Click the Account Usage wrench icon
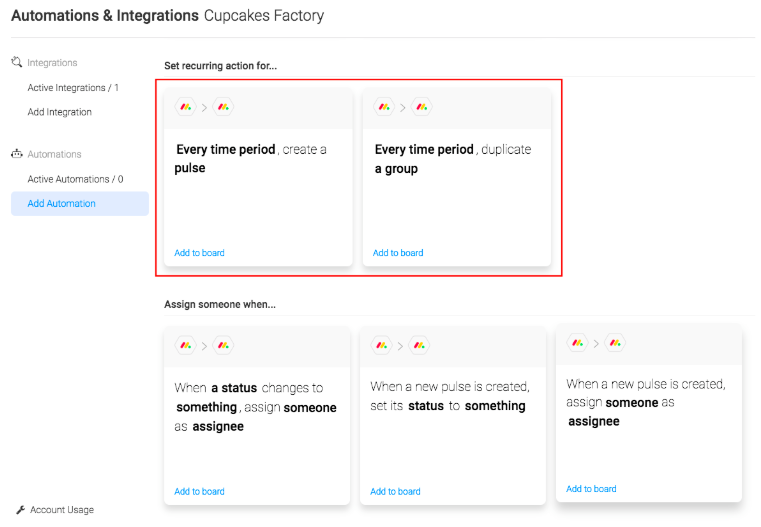Screen dimensions: 761x527 pyautogui.click(x=21, y=510)
